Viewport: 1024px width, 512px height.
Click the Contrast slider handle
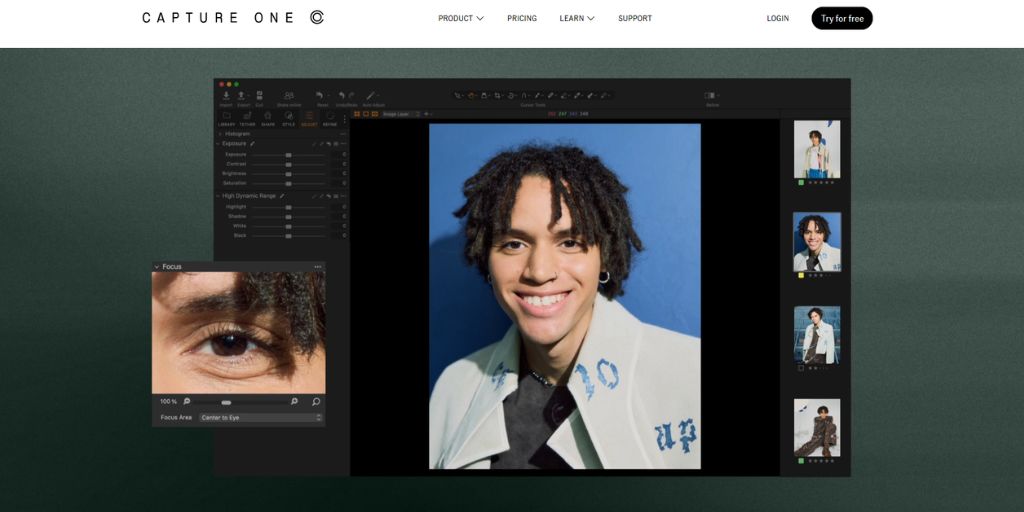pos(288,165)
